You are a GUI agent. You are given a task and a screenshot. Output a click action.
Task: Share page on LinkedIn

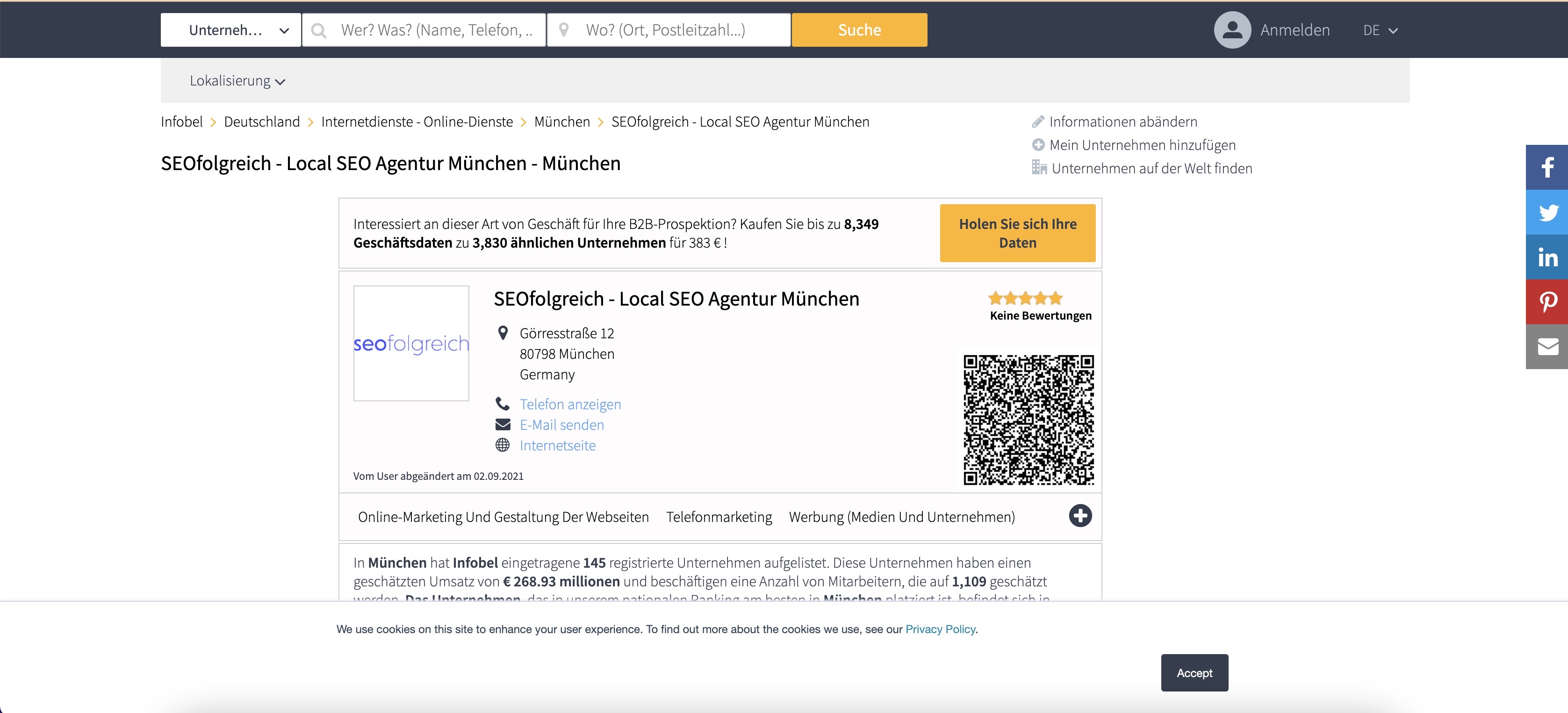pos(1546,257)
